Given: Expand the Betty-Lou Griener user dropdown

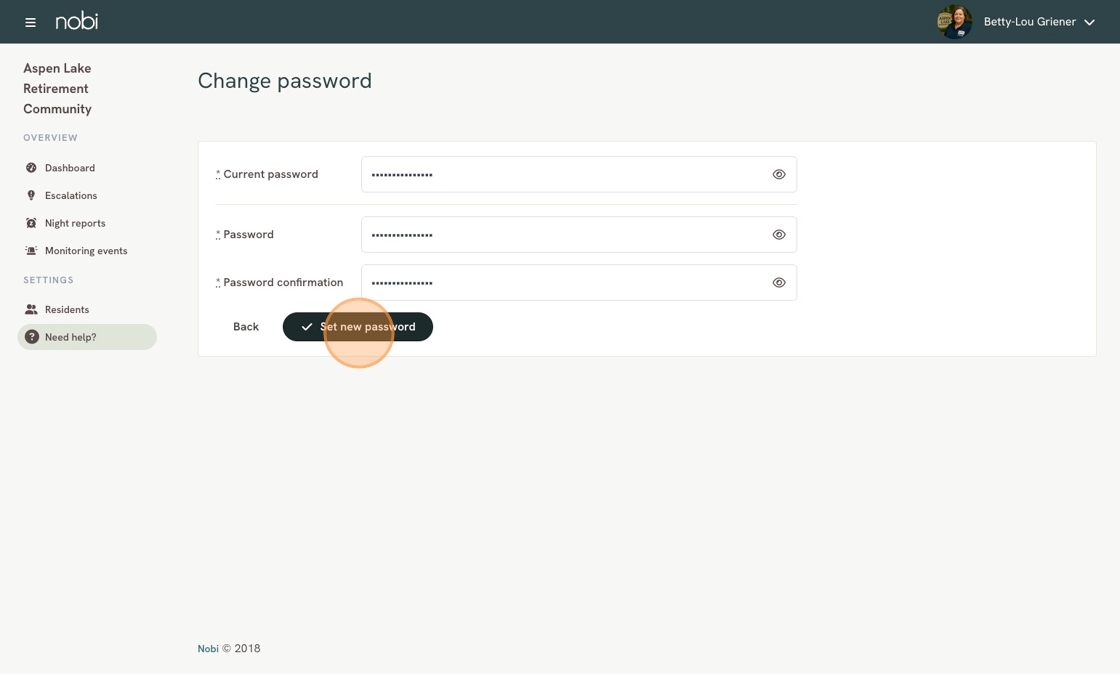Looking at the screenshot, I should [x=1089, y=22].
